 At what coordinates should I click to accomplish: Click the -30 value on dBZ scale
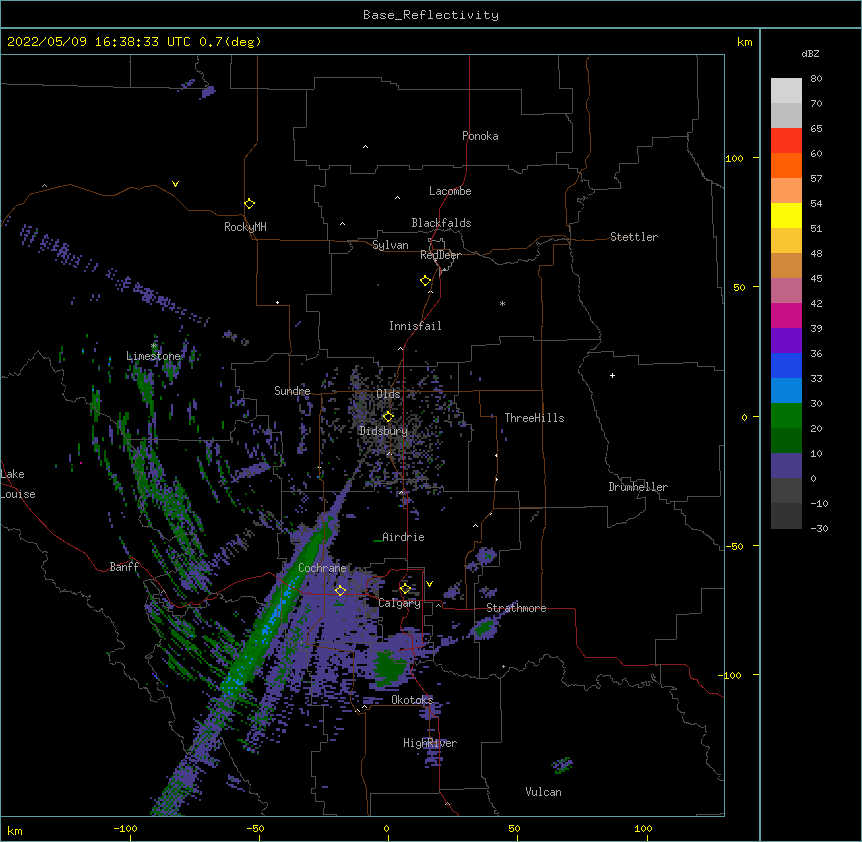tap(819, 528)
